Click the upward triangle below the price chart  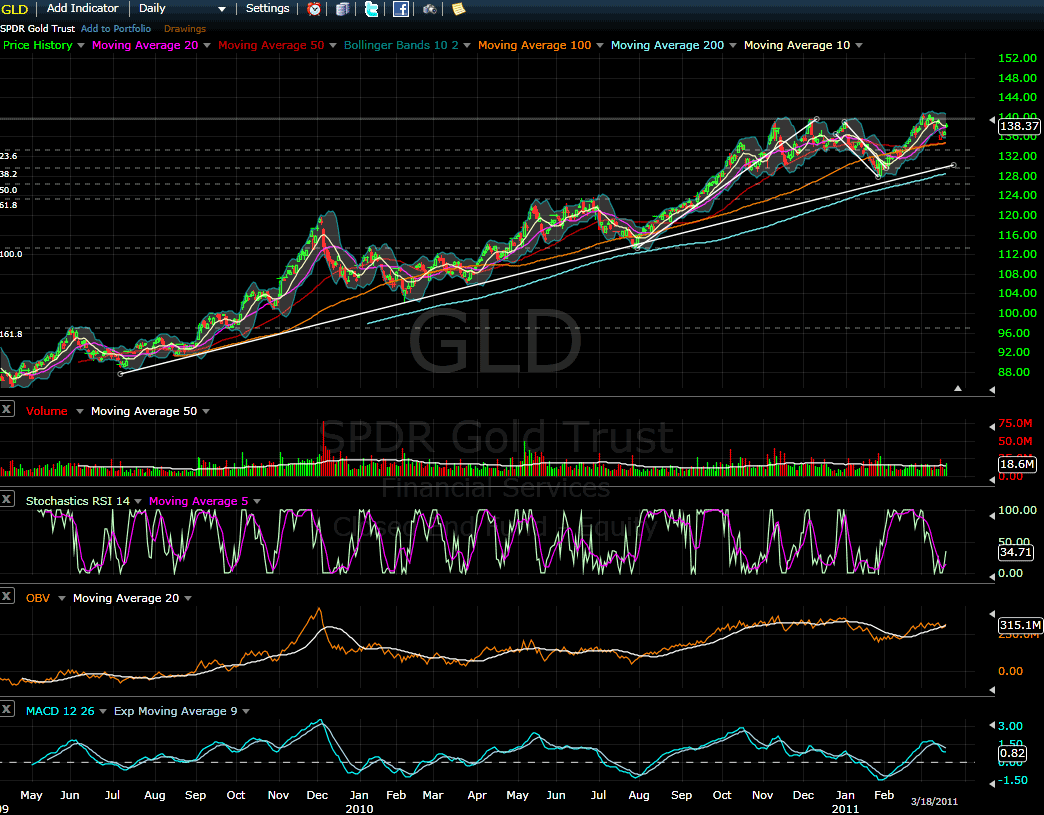(957, 388)
